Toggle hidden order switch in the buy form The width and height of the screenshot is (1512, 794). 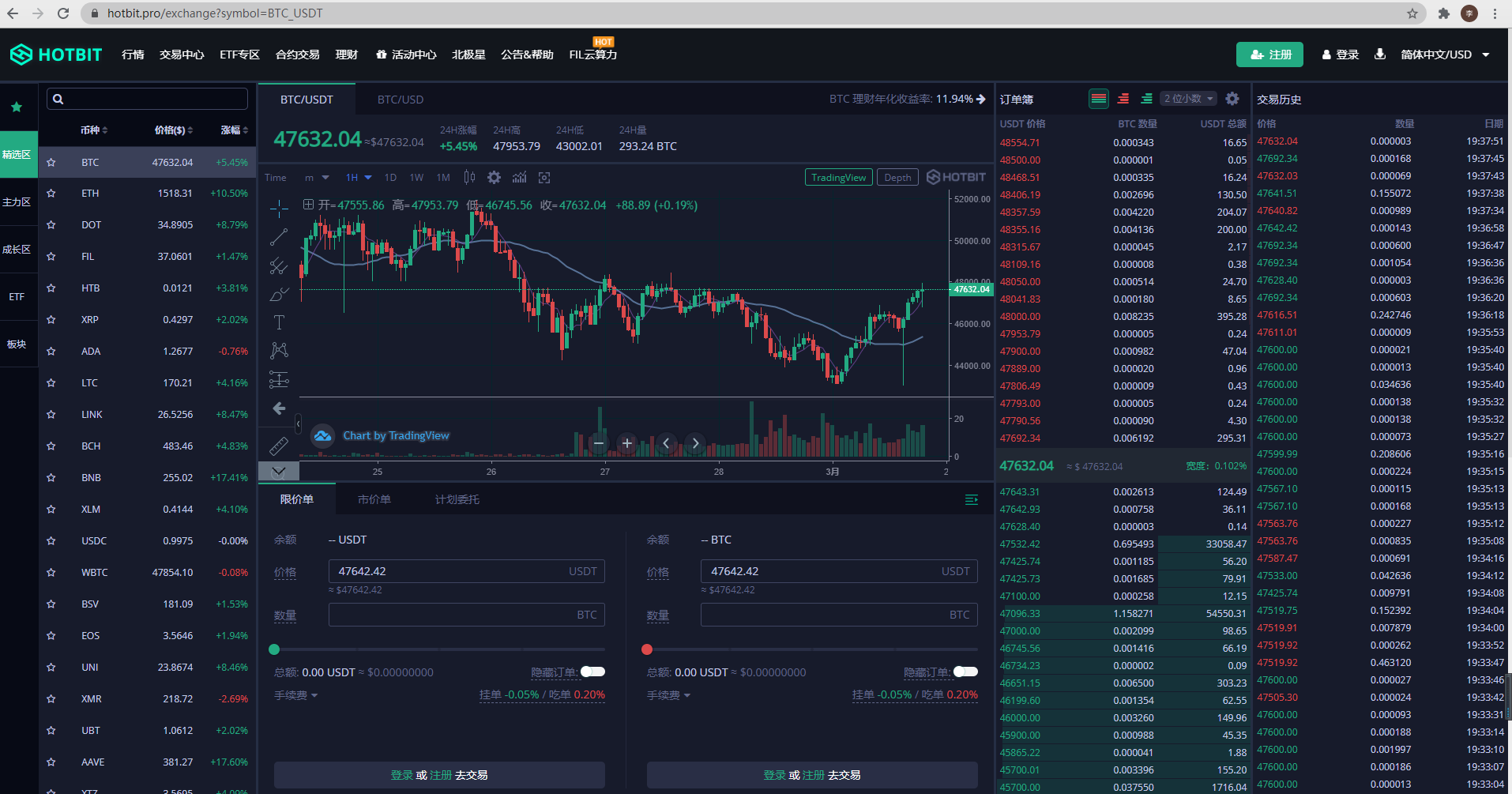click(x=592, y=672)
